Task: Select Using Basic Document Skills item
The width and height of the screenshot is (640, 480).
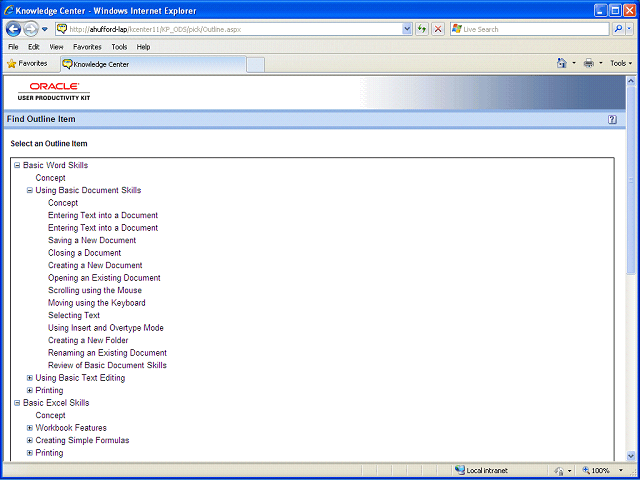Action: (88, 190)
